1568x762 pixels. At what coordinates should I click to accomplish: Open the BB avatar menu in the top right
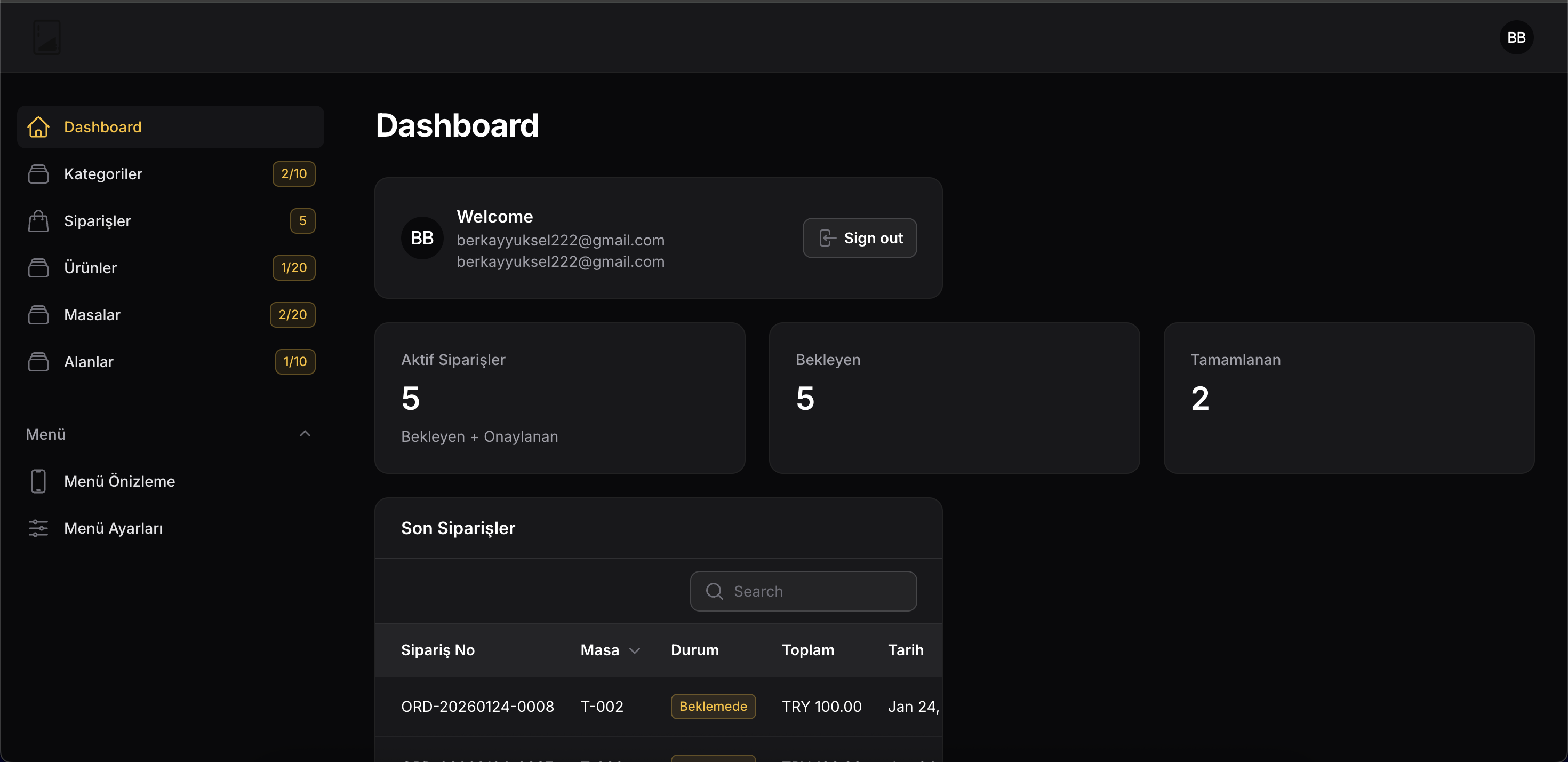click(x=1516, y=37)
